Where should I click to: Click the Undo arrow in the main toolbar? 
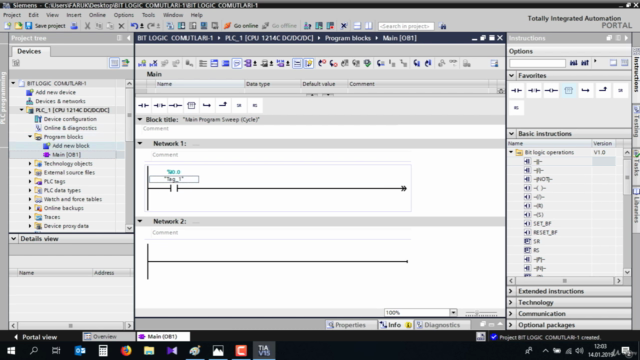(134, 26)
